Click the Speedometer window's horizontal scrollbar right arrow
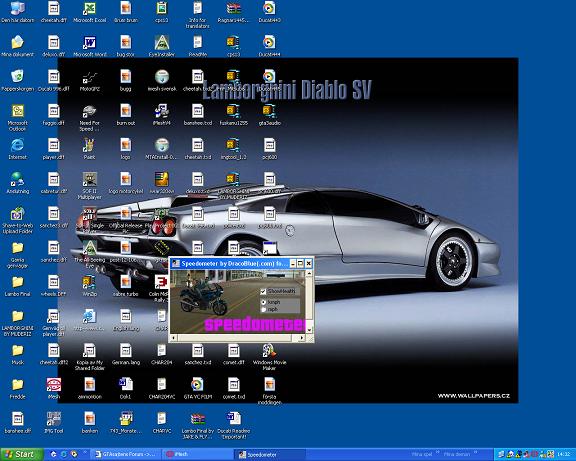Screen dimensions: 576x461 click(x=302, y=338)
